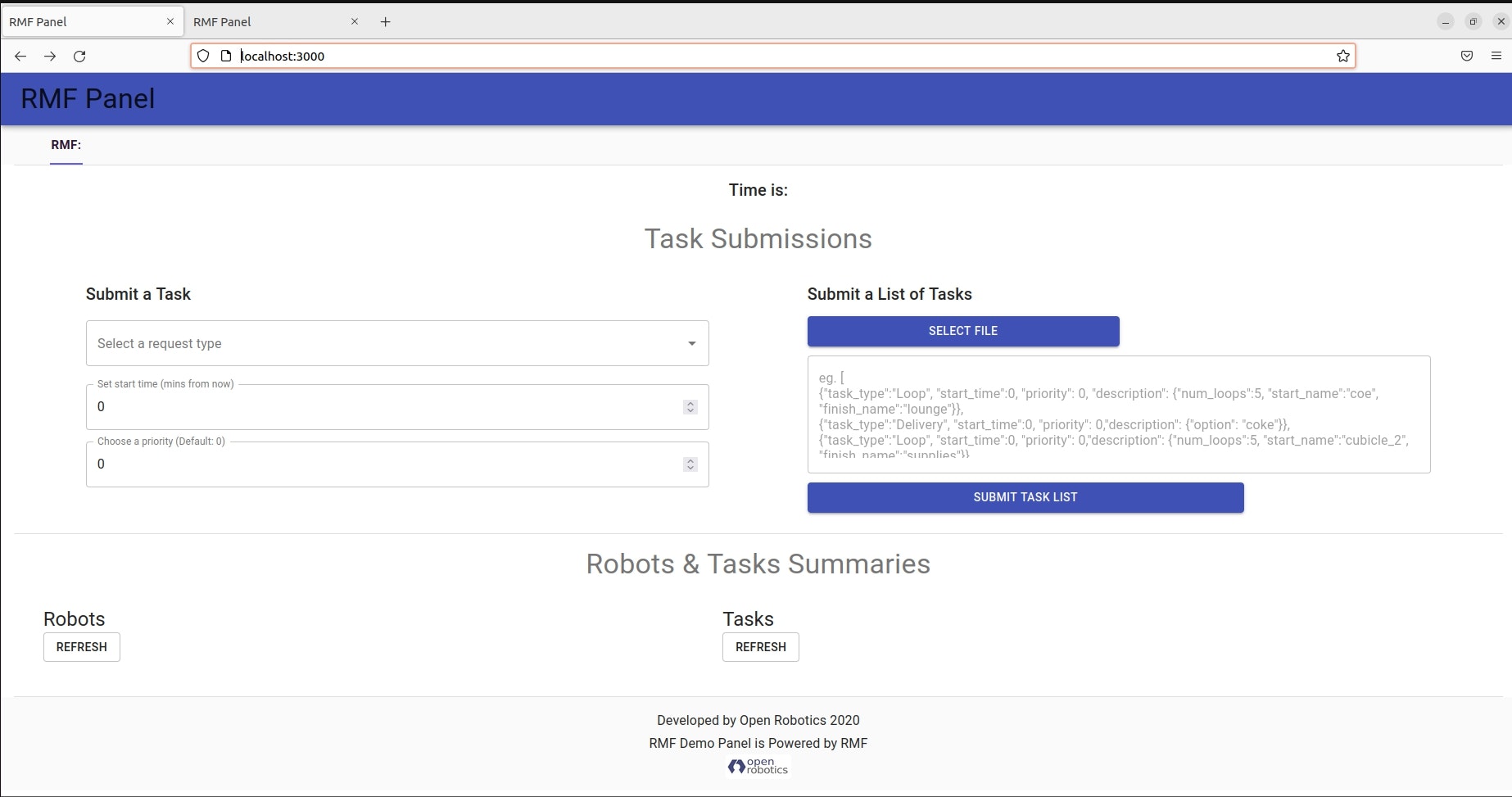Viewport: 1512px width, 797px height.
Task: Click the Tasks section title
Action: tap(748, 619)
